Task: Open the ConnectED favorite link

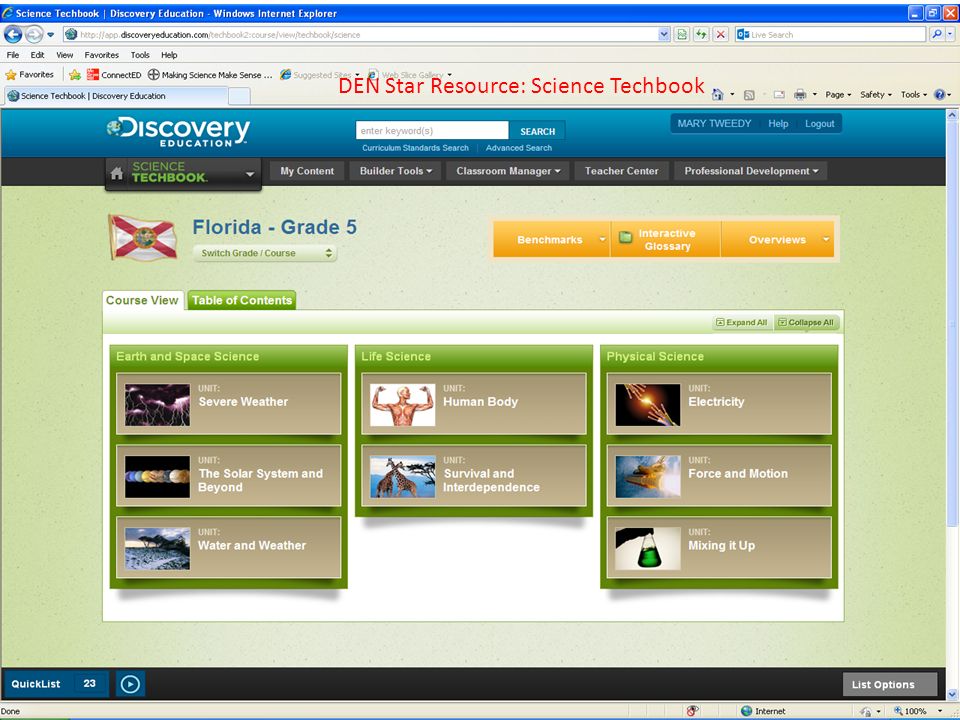Action: point(114,75)
